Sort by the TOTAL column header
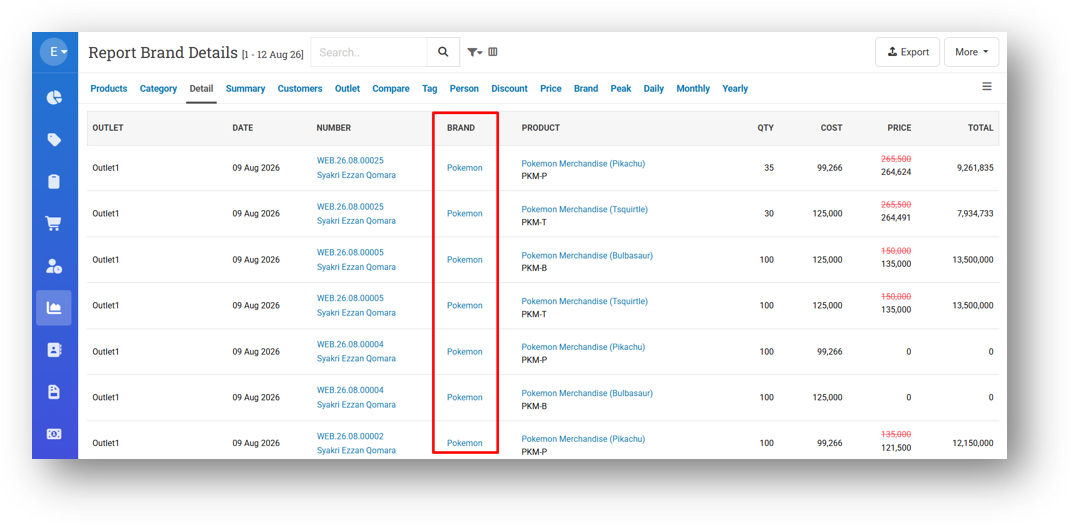Image resolution: width=1072 pixels, height=524 pixels. point(980,128)
